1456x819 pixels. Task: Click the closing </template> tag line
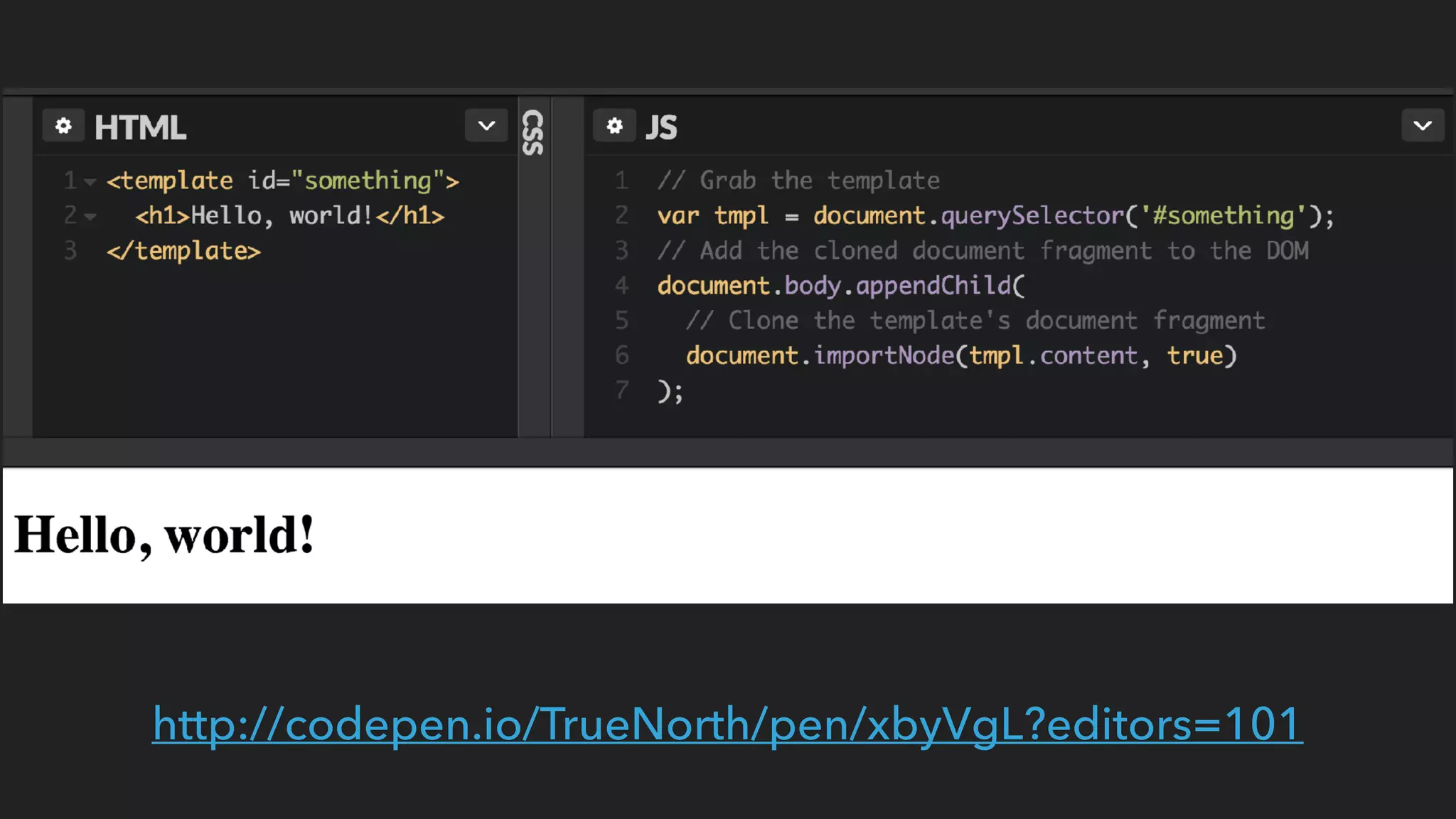pos(183,250)
